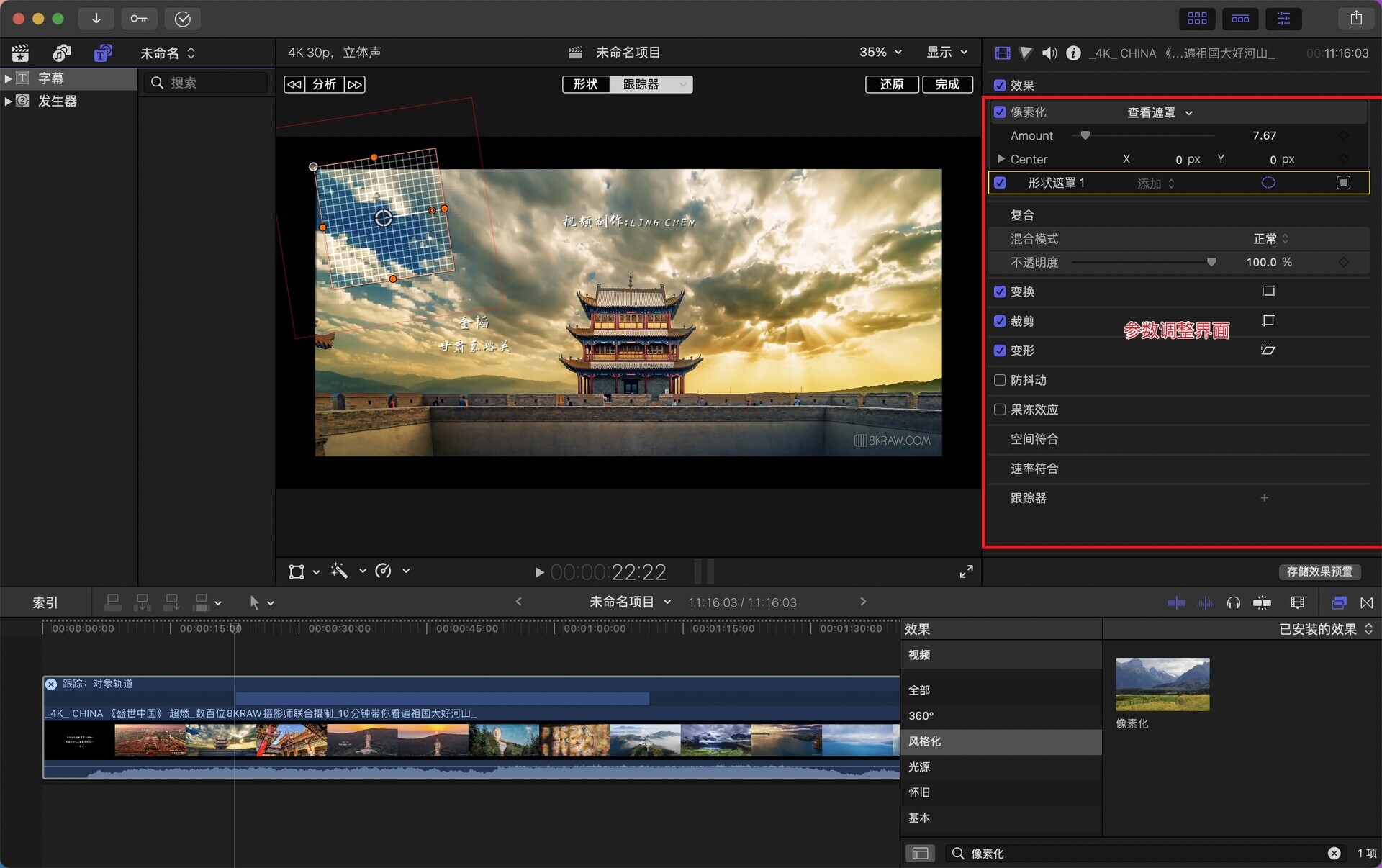Click the speed conform icon
The width and height of the screenshot is (1382, 868).
[1035, 468]
